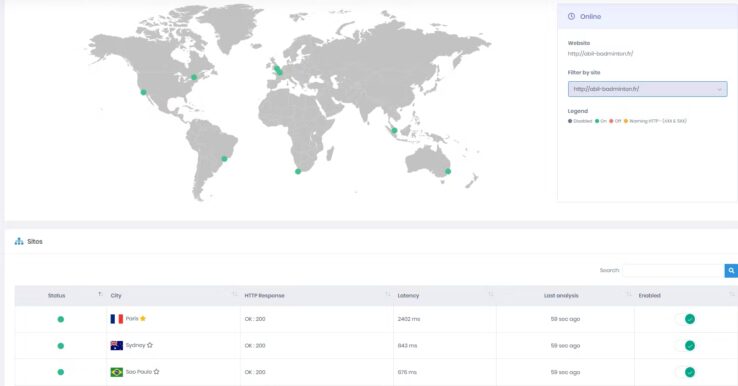Click the gold favorite star next to Paris
The width and height of the screenshot is (738, 386).
pyautogui.click(x=143, y=319)
